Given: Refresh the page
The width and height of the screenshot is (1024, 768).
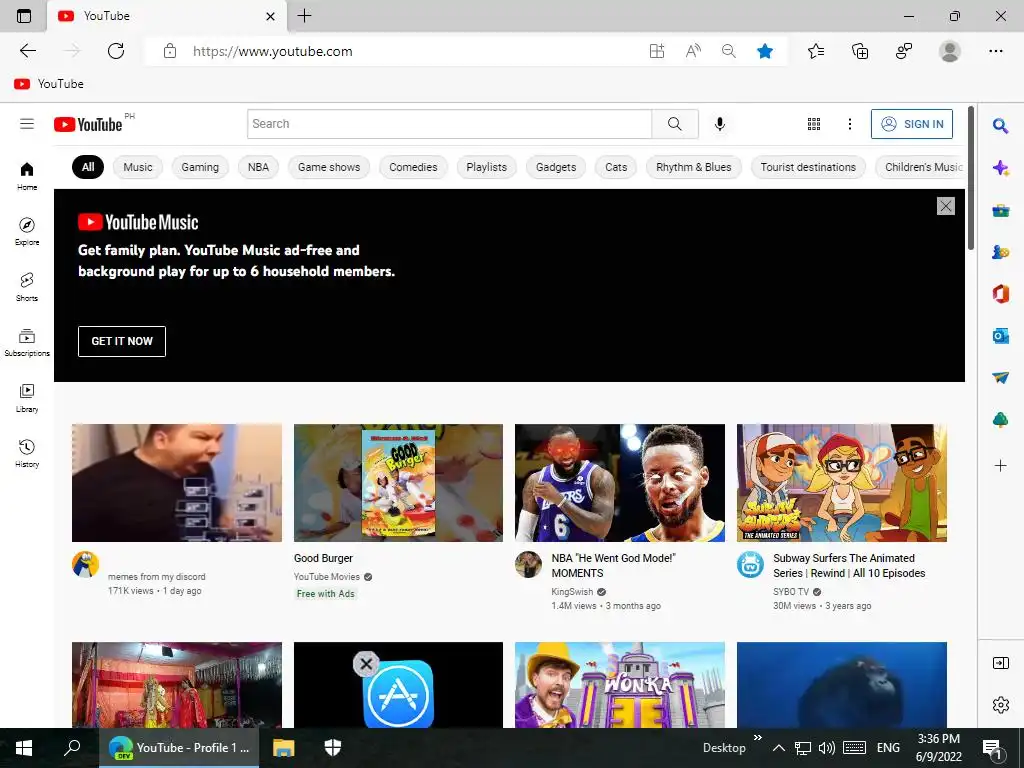Looking at the screenshot, I should pyautogui.click(x=116, y=51).
